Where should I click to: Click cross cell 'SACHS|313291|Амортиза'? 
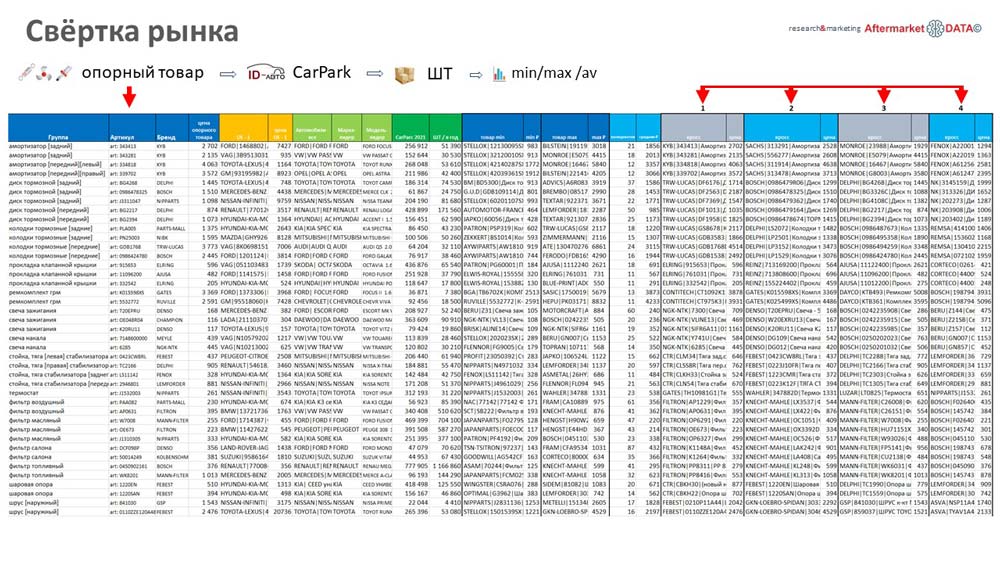783,147
